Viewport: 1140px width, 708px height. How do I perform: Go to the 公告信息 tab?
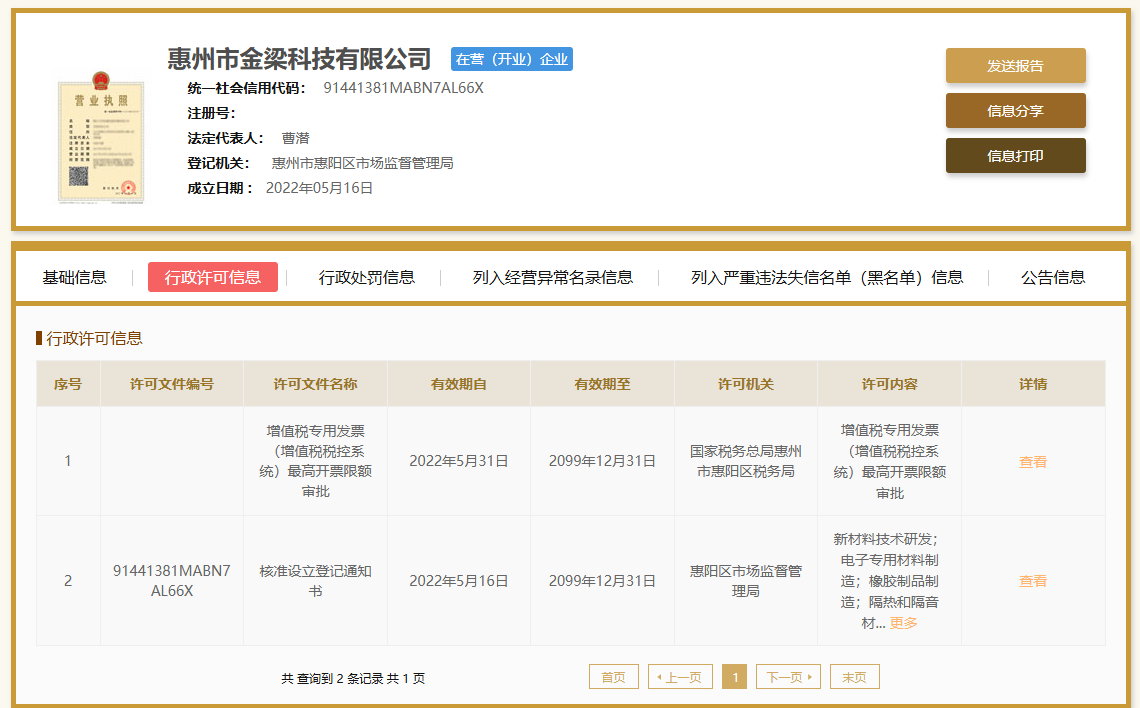point(1053,278)
